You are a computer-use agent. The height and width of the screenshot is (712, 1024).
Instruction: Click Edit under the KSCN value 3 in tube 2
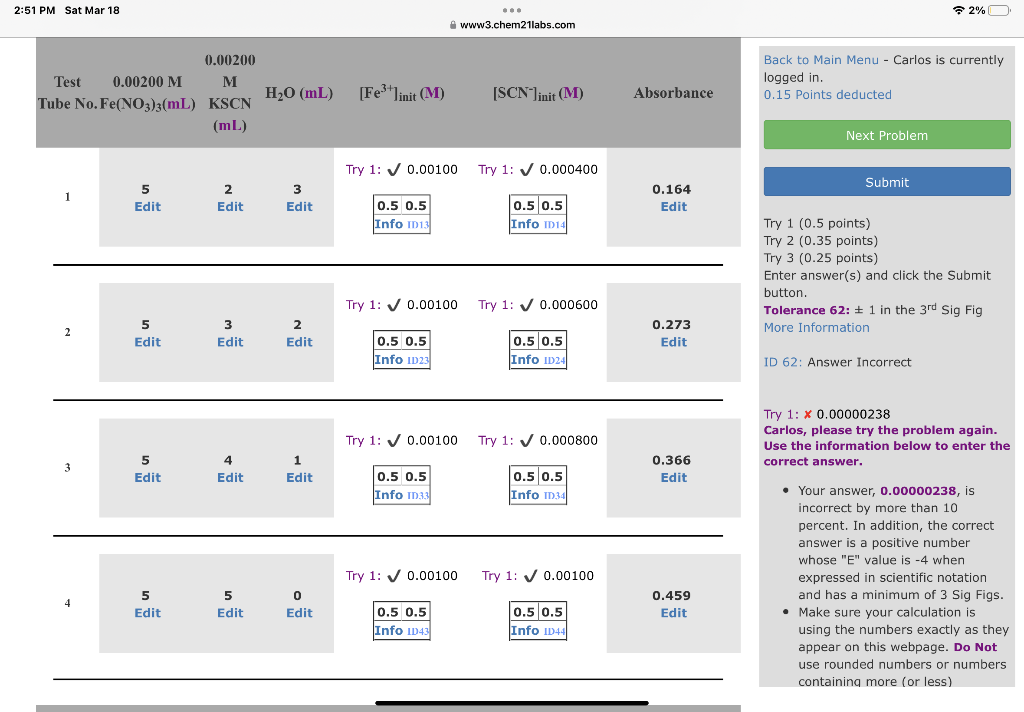point(228,341)
